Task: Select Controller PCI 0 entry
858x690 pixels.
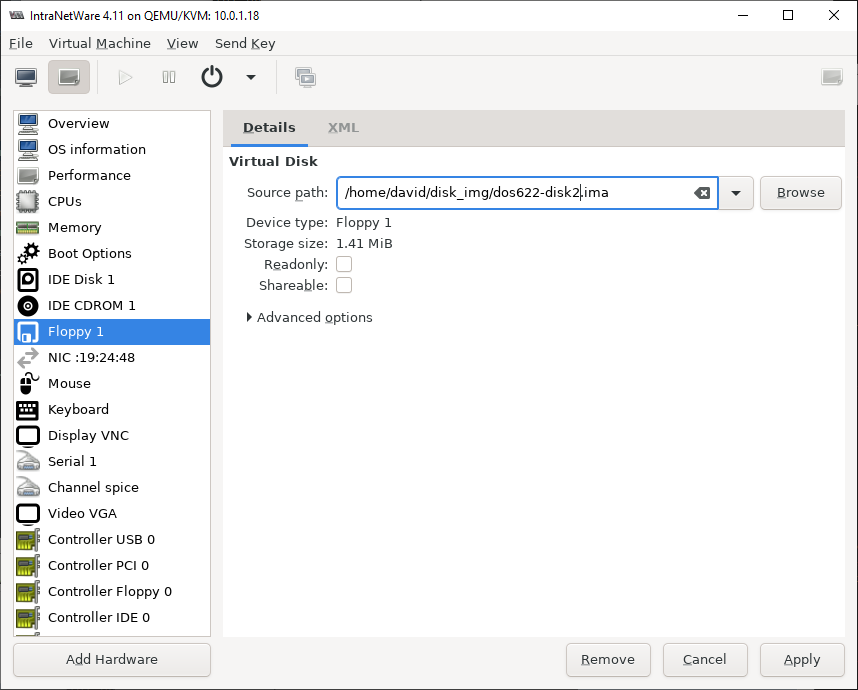Action: [112, 565]
